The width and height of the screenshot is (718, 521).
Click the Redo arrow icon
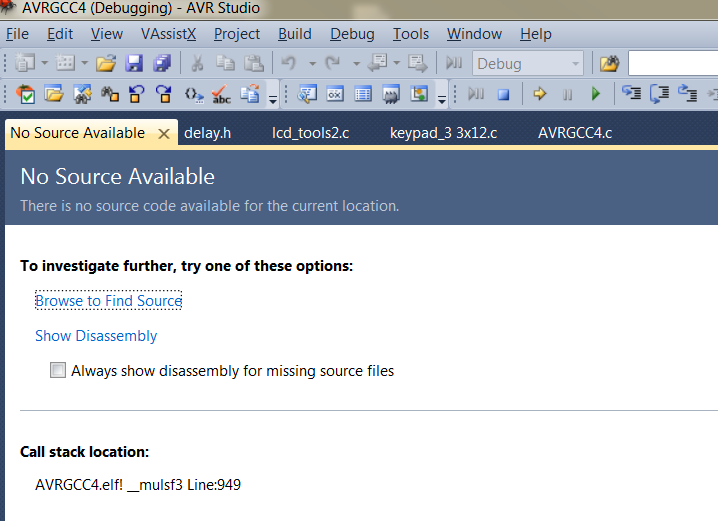click(333, 63)
